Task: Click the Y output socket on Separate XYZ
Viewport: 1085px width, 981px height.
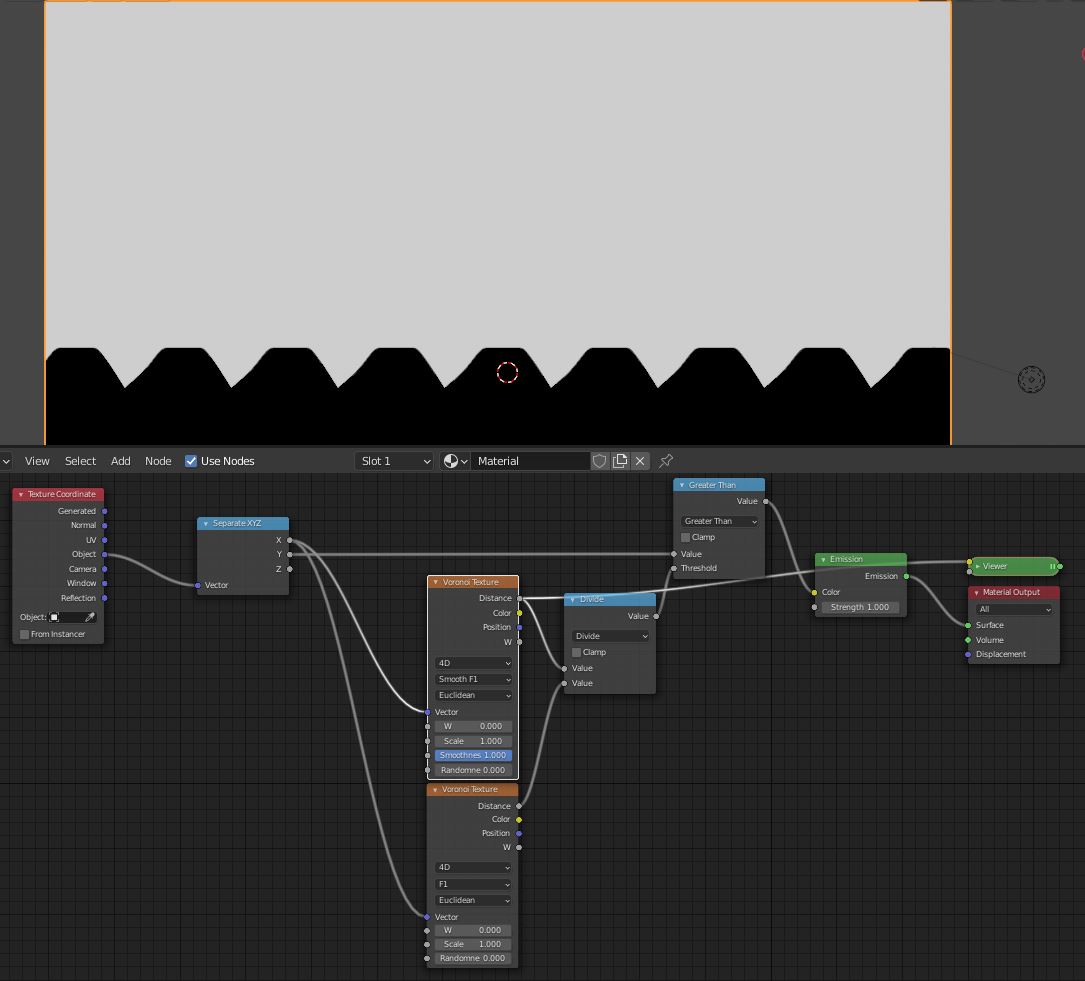Action: point(289,555)
